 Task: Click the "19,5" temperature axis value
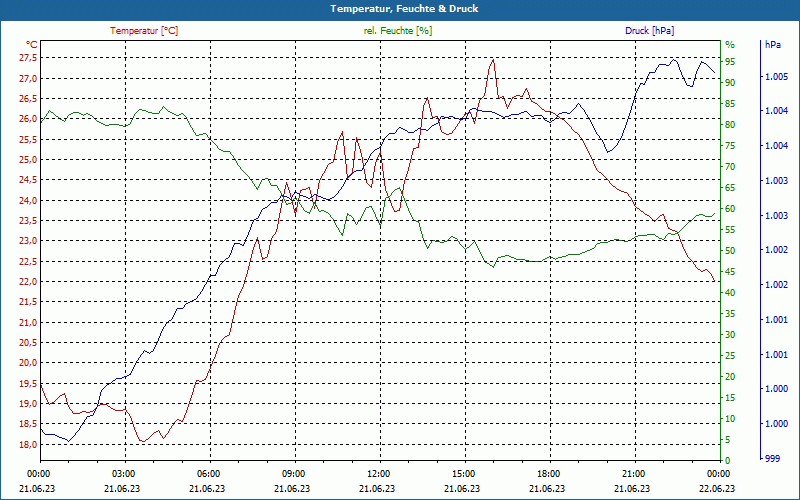click(x=28, y=383)
